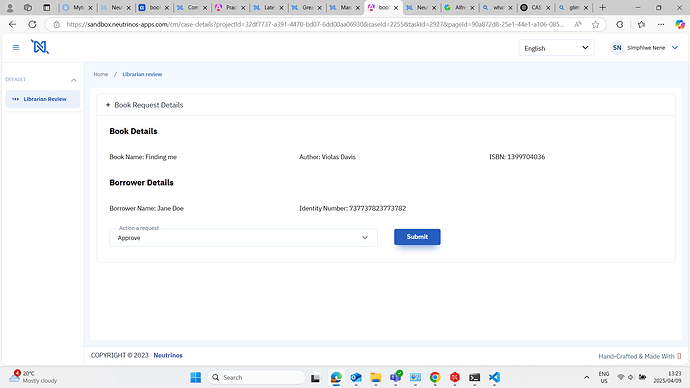The height and width of the screenshot is (388, 690).
Task: Open the hamburger menu icon
Action: 16,48
